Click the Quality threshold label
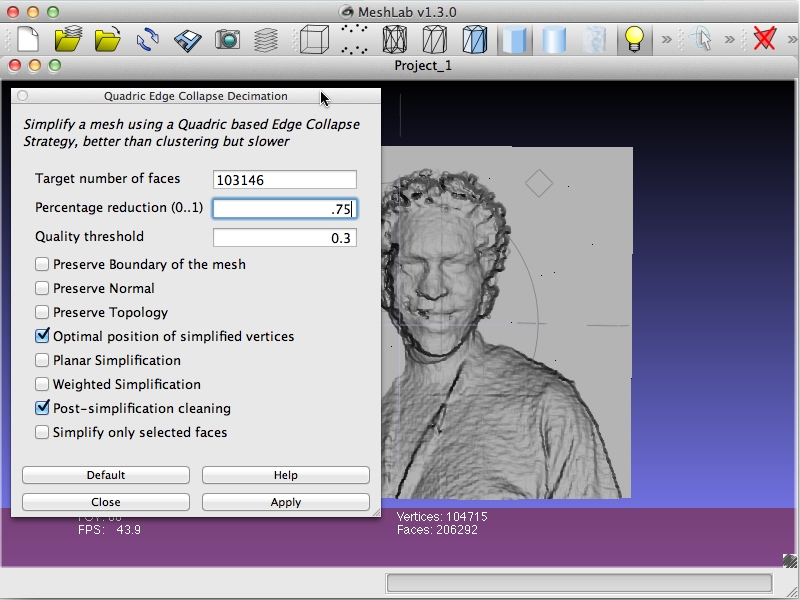The height and width of the screenshot is (600, 800). 89,236
